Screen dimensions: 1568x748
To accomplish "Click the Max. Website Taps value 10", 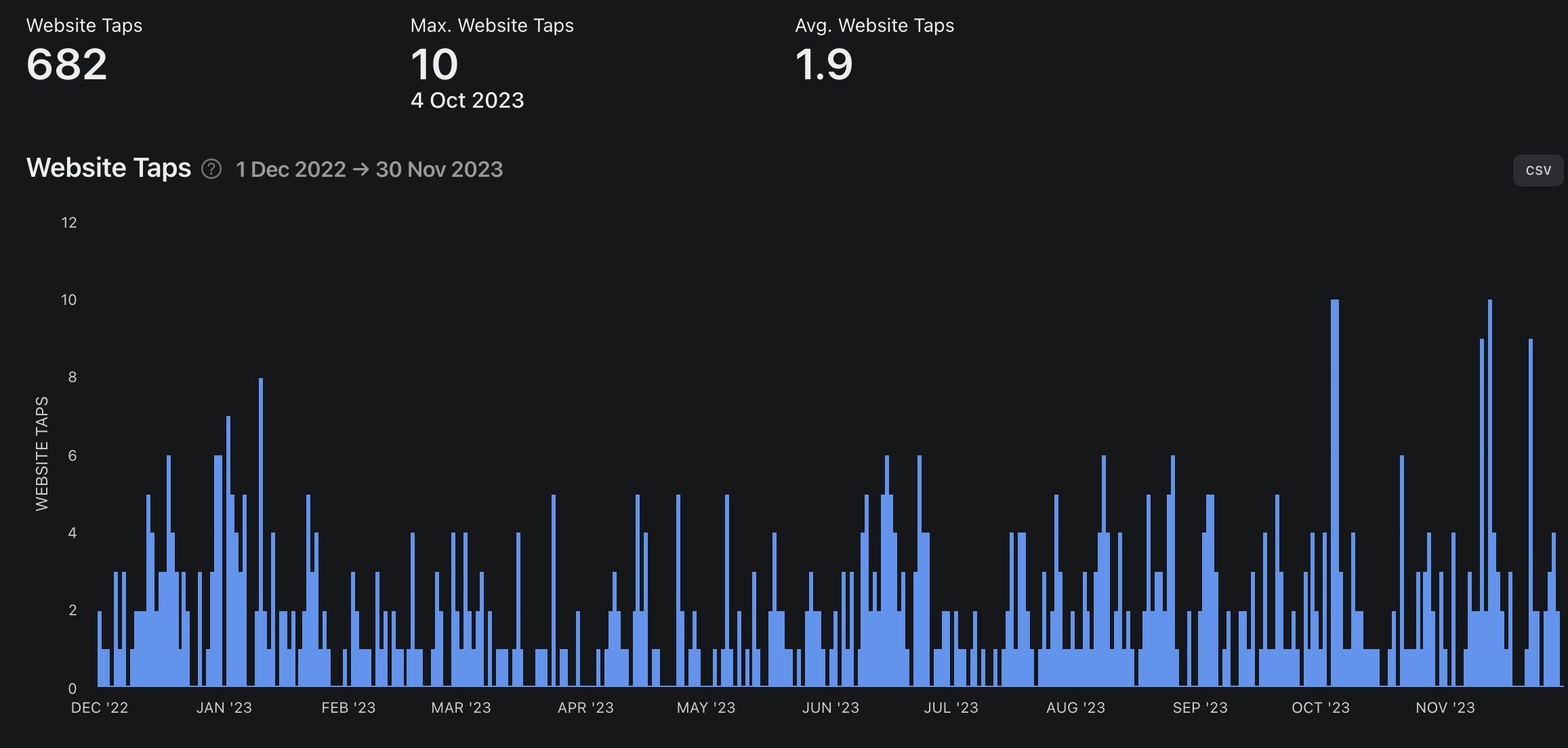I will click(x=434, y=64).
